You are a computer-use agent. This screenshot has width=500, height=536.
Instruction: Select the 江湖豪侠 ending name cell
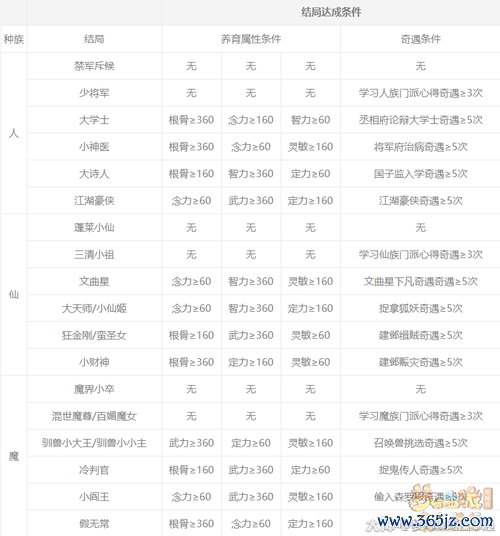tap(94, 201)
